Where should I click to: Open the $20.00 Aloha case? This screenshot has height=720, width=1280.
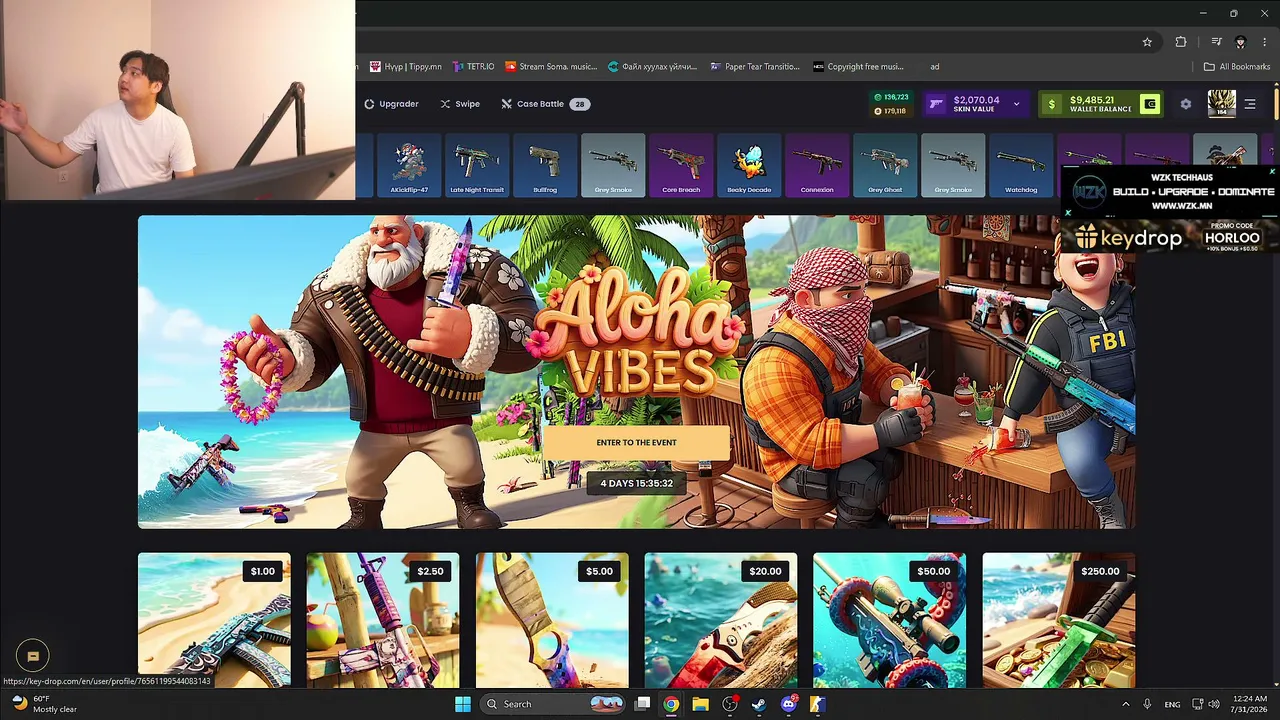click(x=721, y=620)
